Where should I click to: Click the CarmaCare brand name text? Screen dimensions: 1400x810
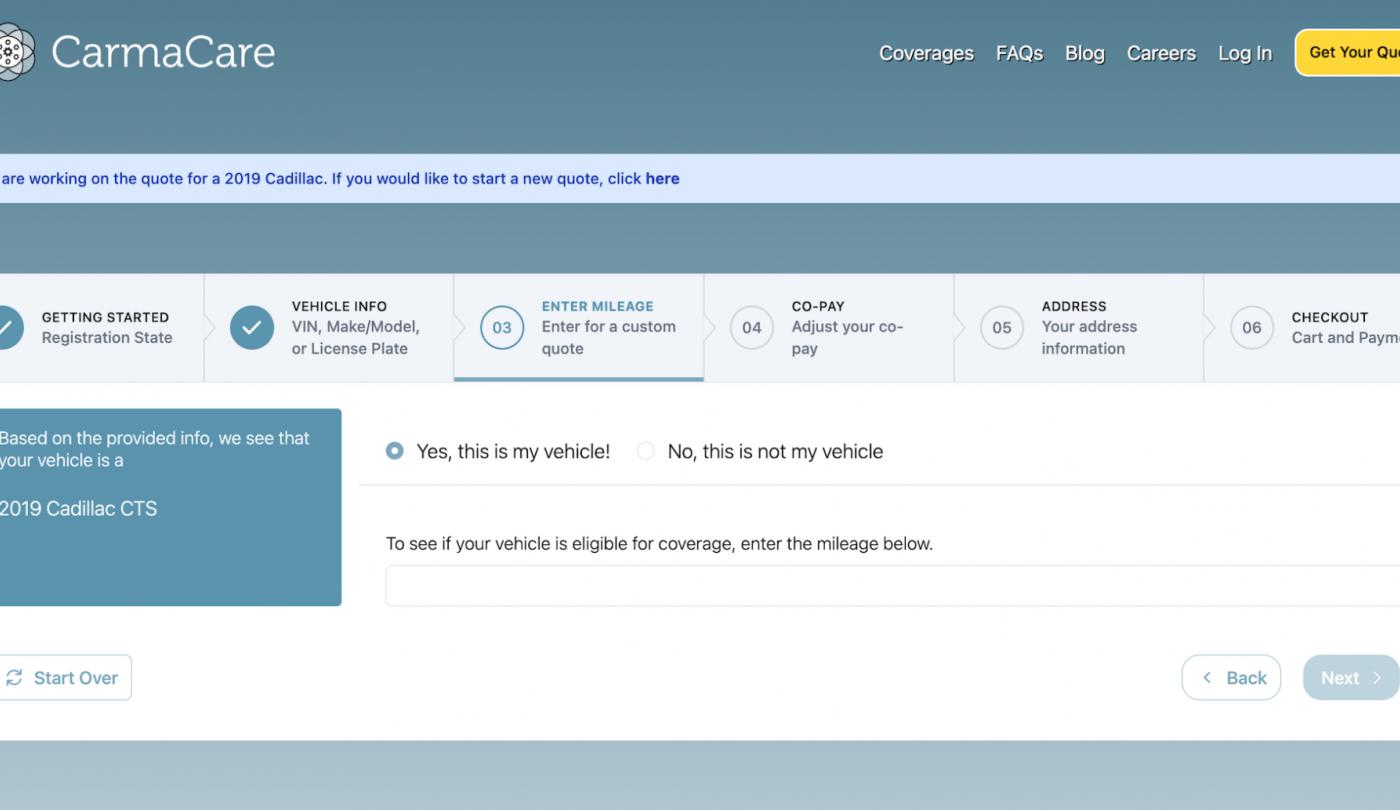click(163, 52)
